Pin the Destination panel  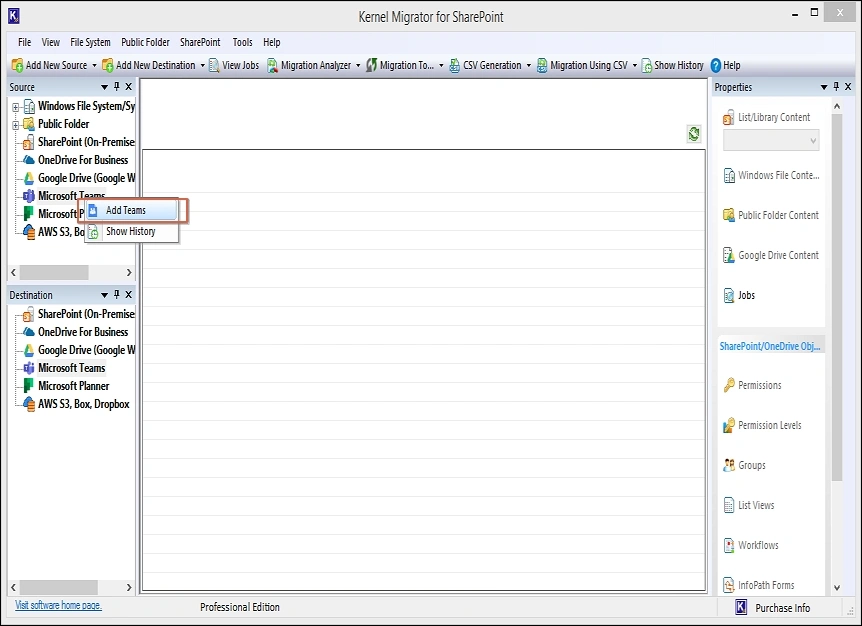click(117, 295)
